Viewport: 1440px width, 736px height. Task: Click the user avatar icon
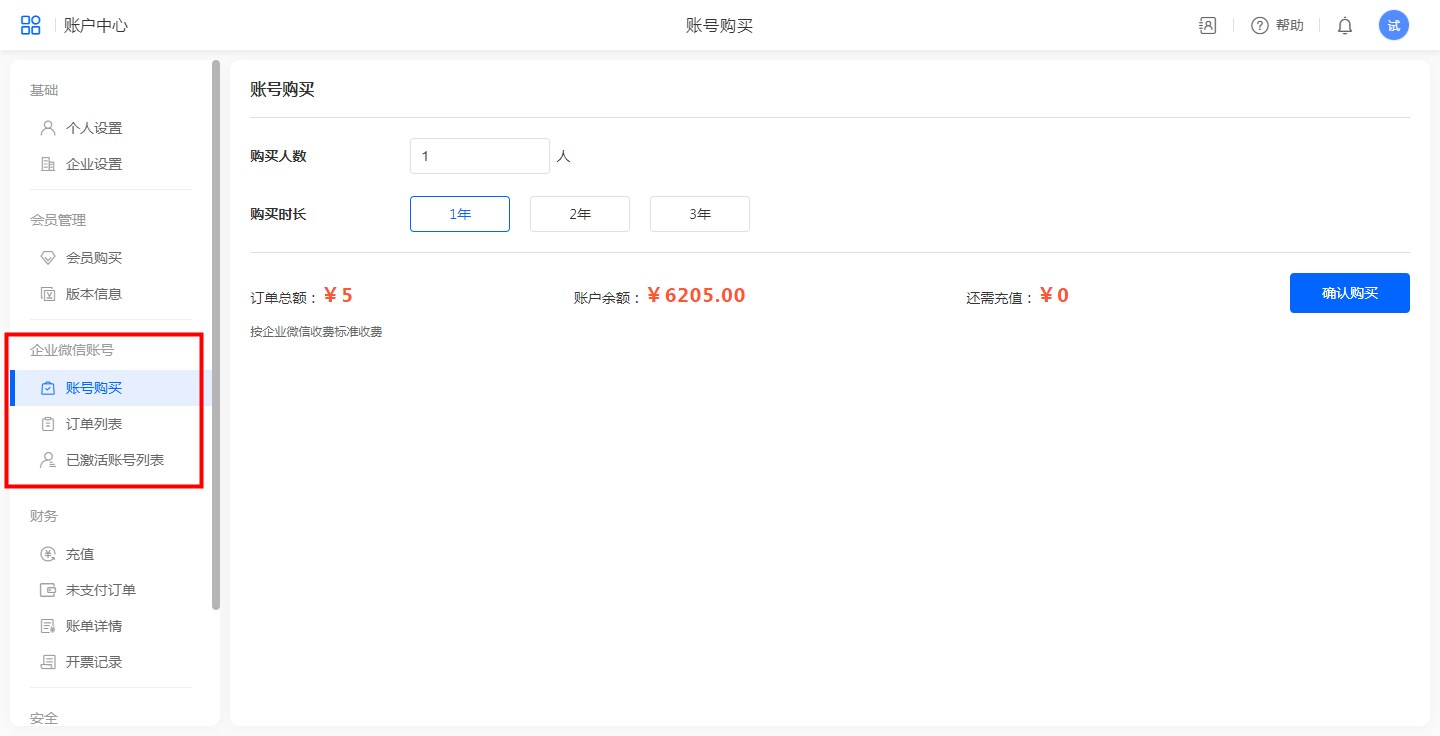click(x=1393, y=26)
